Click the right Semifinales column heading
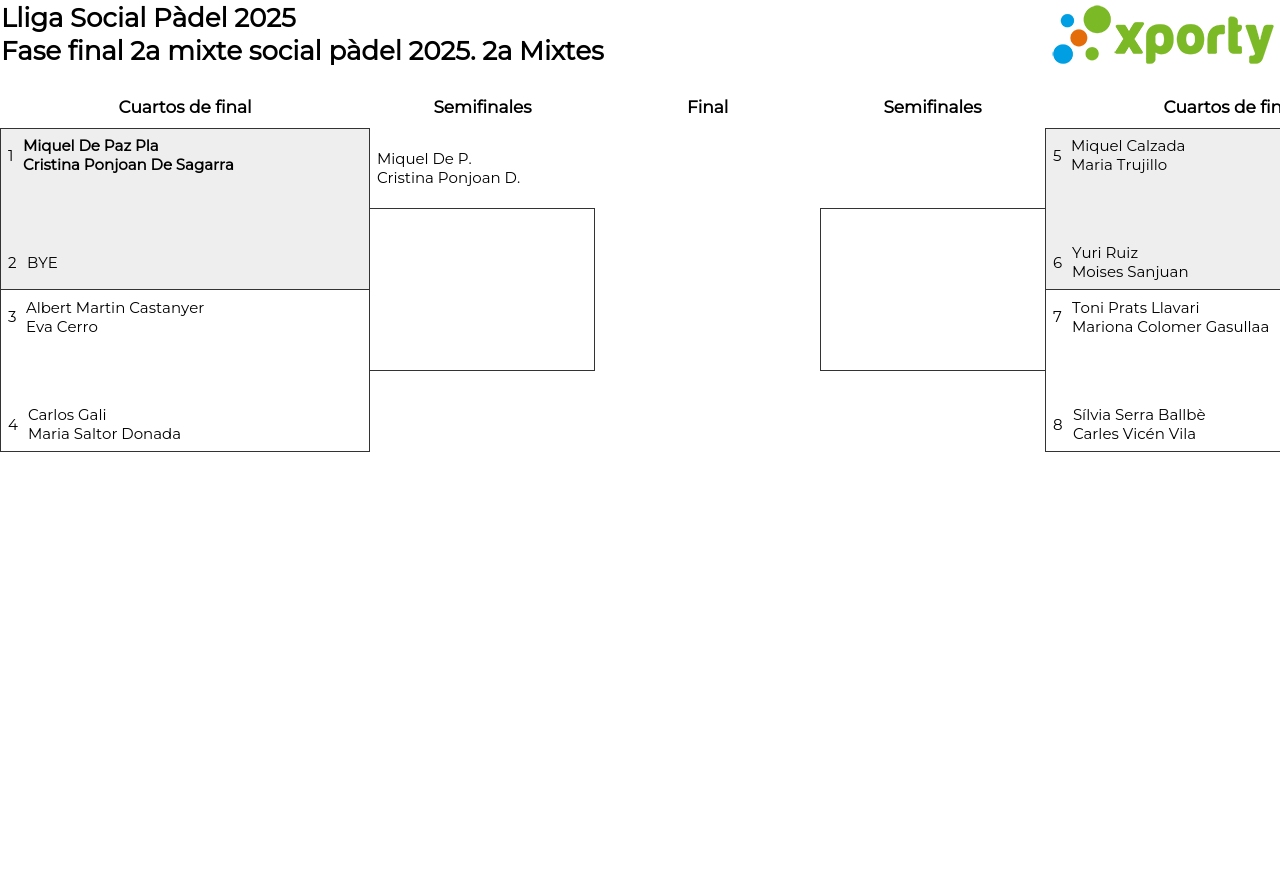Image resolution: width=1280 pixels, height=895 pixels. coord(932,107)
